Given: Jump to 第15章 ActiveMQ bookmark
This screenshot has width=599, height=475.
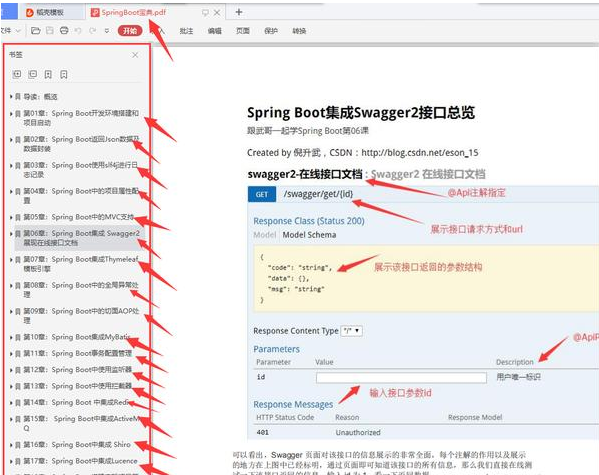Looking at the screenshot, I should [81, 423].
